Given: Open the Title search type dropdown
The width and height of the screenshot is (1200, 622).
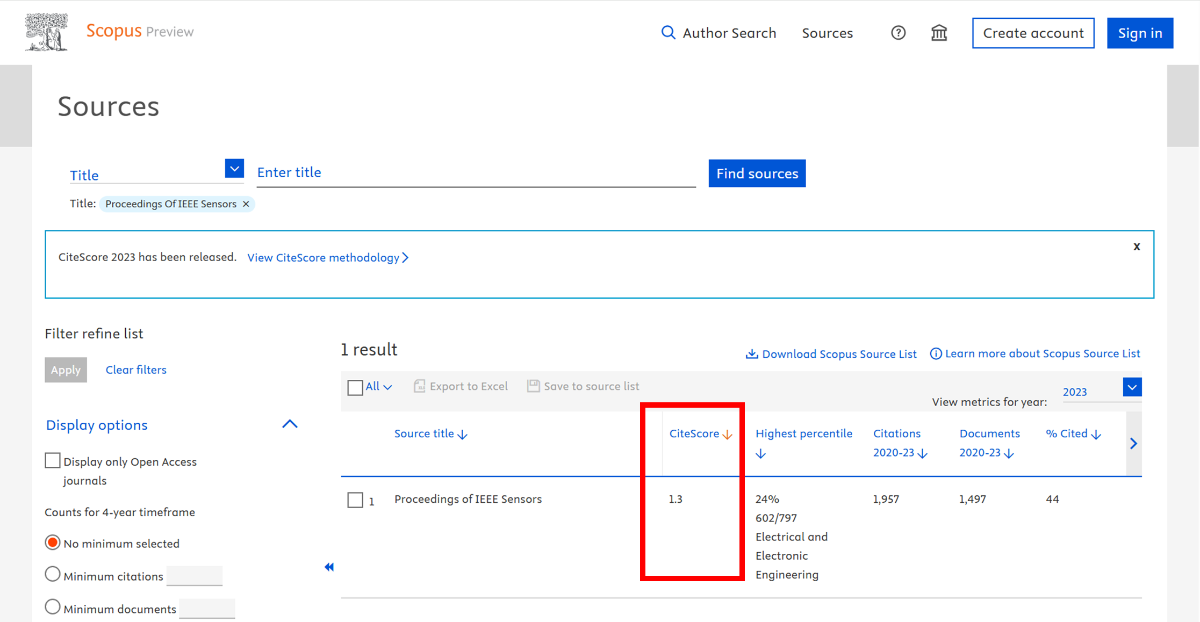Looking at the screenshot, I should tap(234, 169).
